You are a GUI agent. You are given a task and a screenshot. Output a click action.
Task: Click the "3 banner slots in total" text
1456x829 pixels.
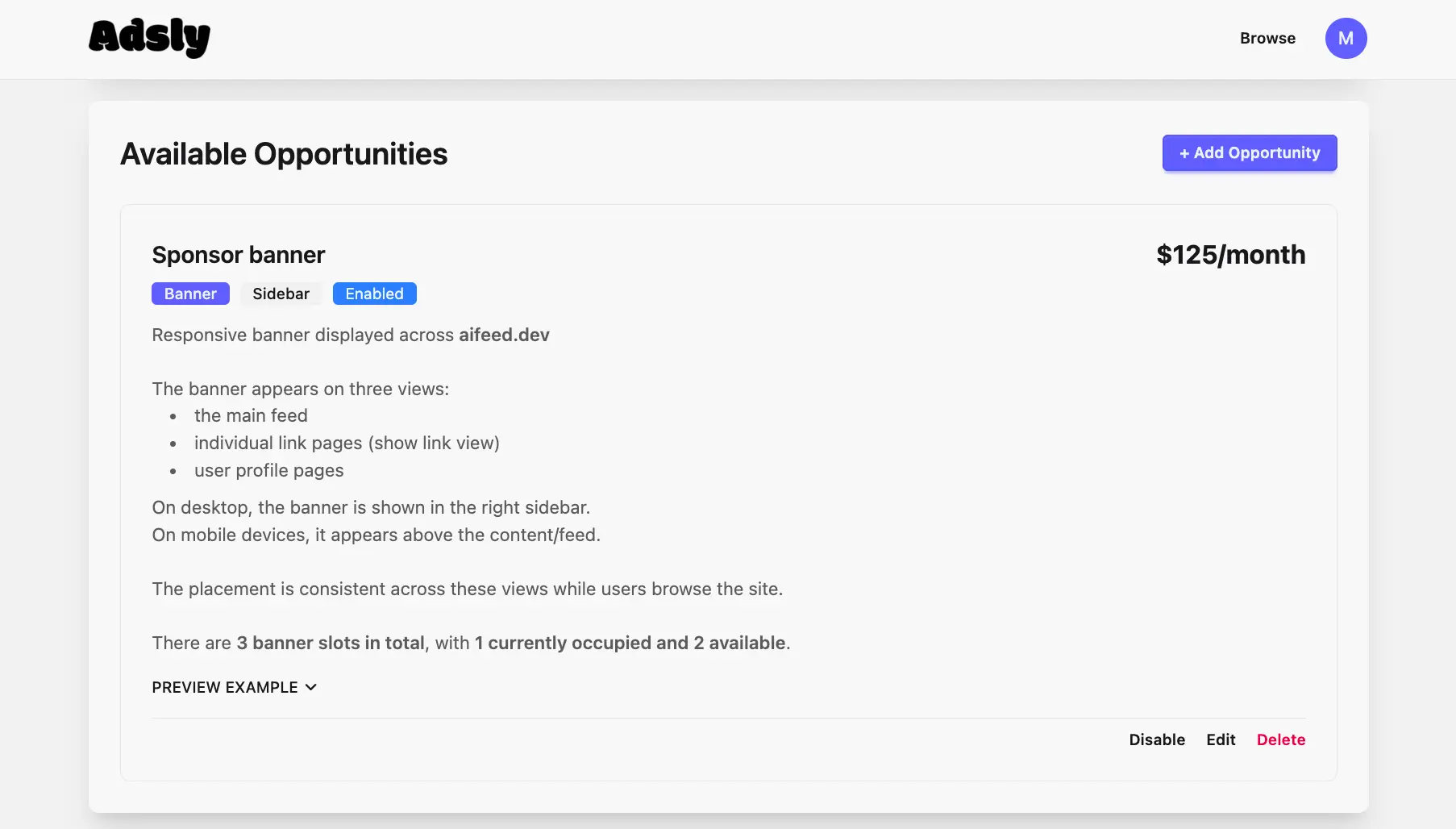pos(331,643)
